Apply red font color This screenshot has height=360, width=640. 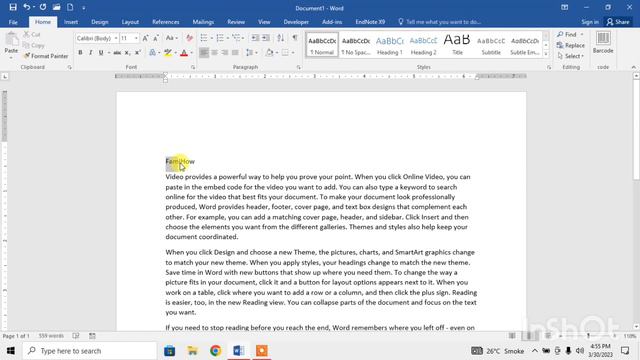coord(184,53)
